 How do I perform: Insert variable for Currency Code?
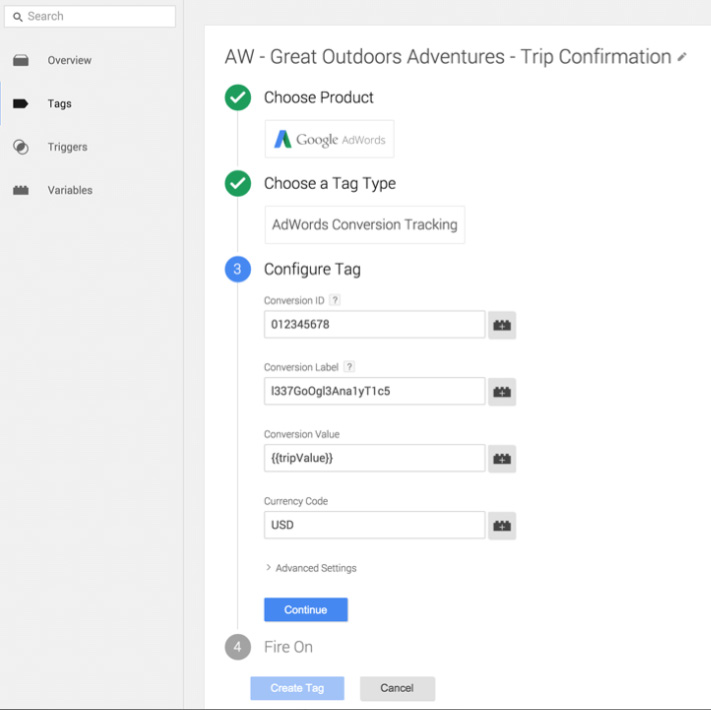pos(502,525)
